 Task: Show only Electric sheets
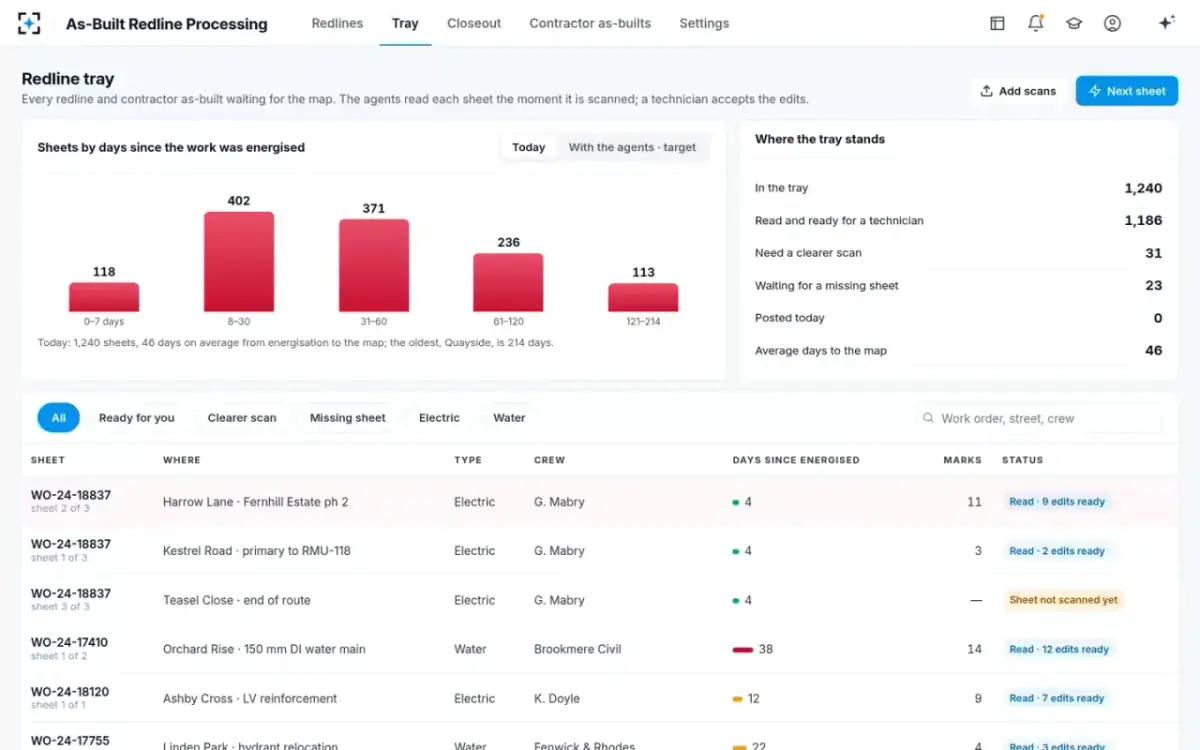point(439,418)
